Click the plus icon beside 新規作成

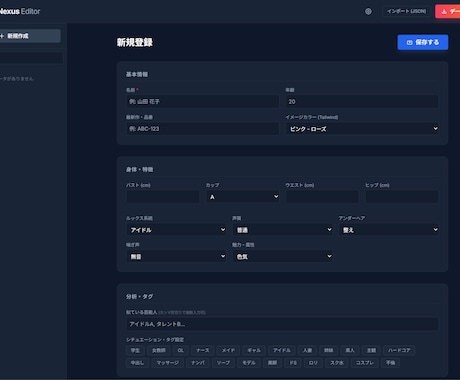point(2,36)
